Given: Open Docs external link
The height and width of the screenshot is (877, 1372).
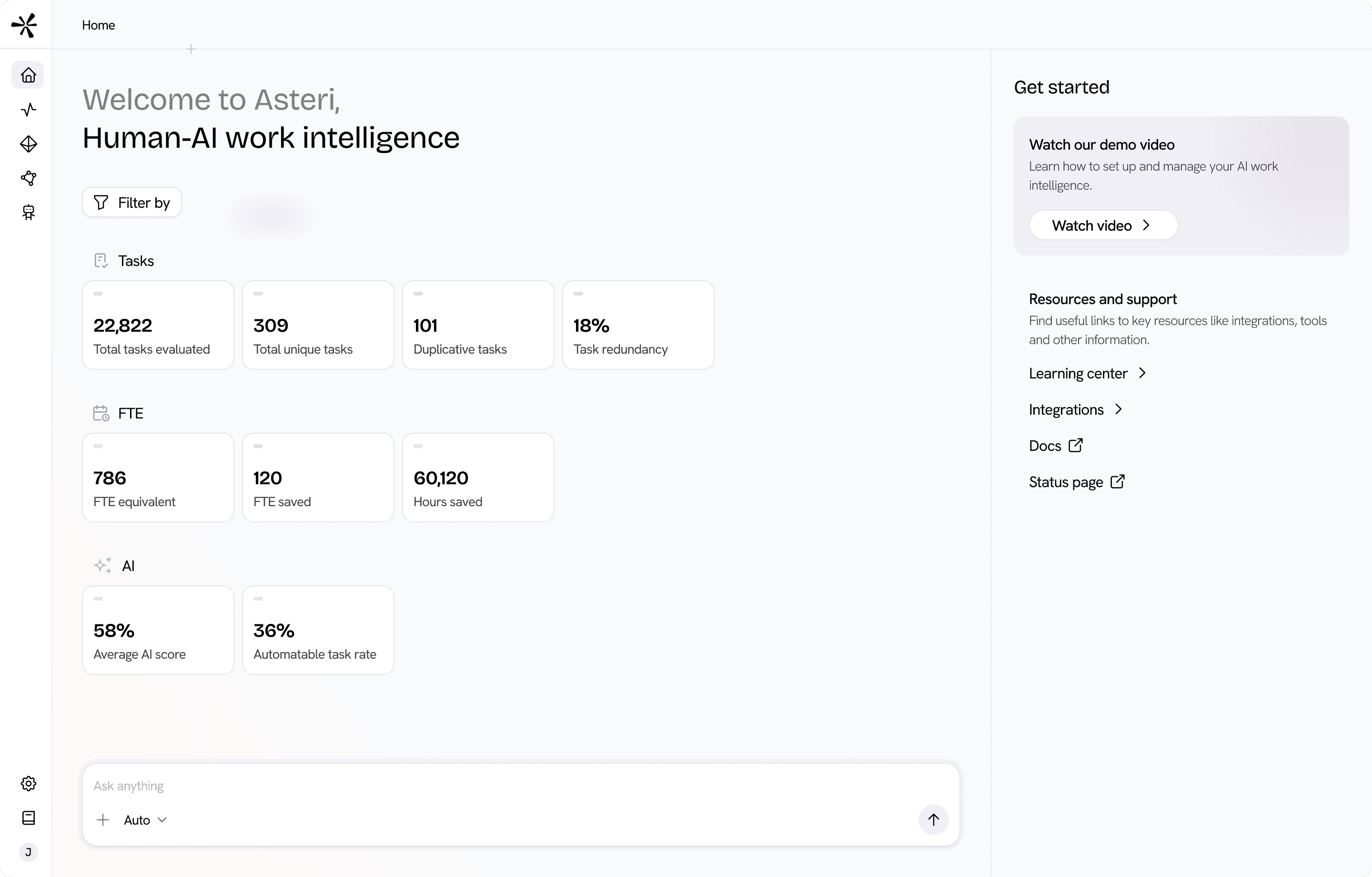Looking at the screenshot, I should coord(1055,446).
